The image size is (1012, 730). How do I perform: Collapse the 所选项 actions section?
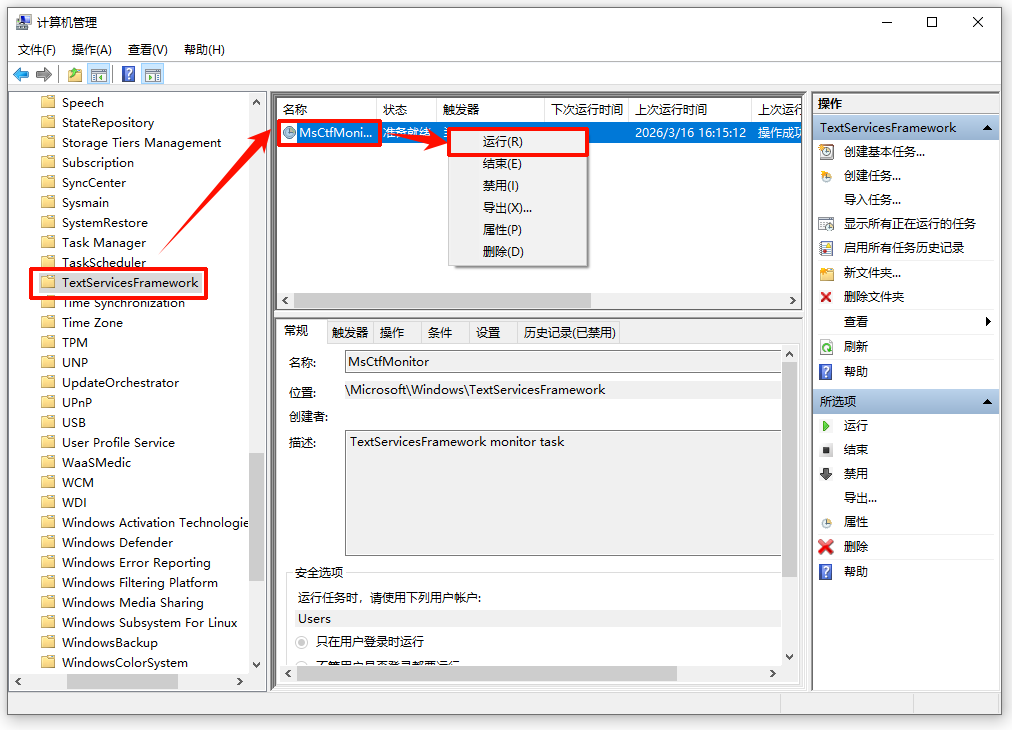986,401
